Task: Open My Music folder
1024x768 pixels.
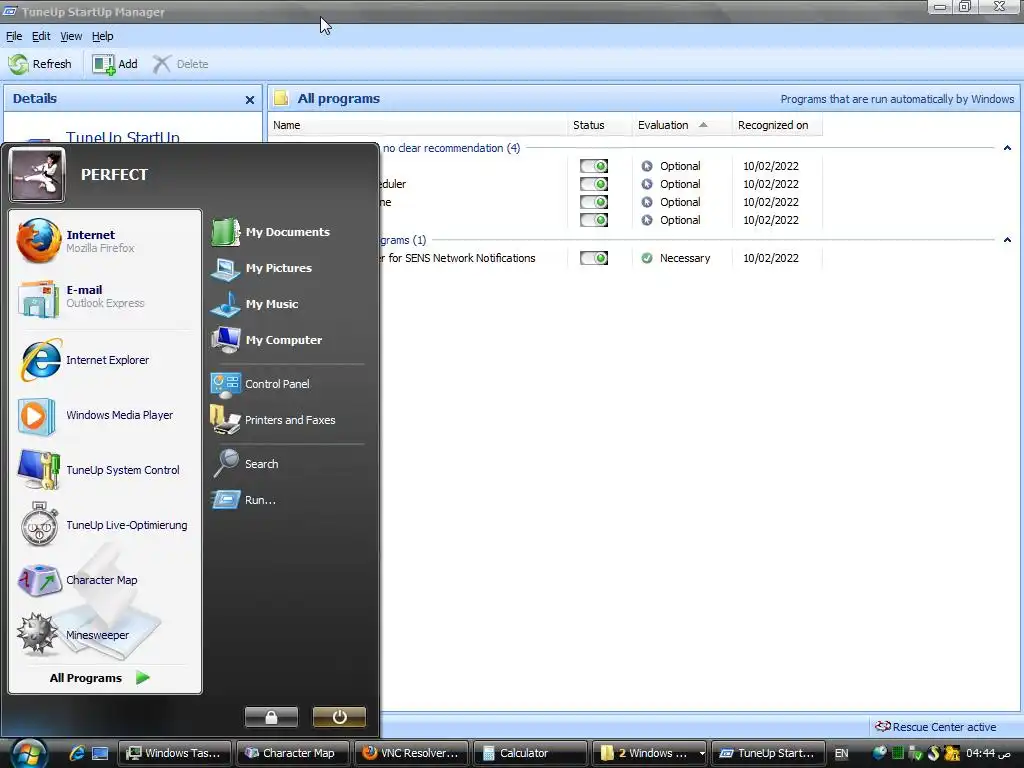Action: point(287,304)
